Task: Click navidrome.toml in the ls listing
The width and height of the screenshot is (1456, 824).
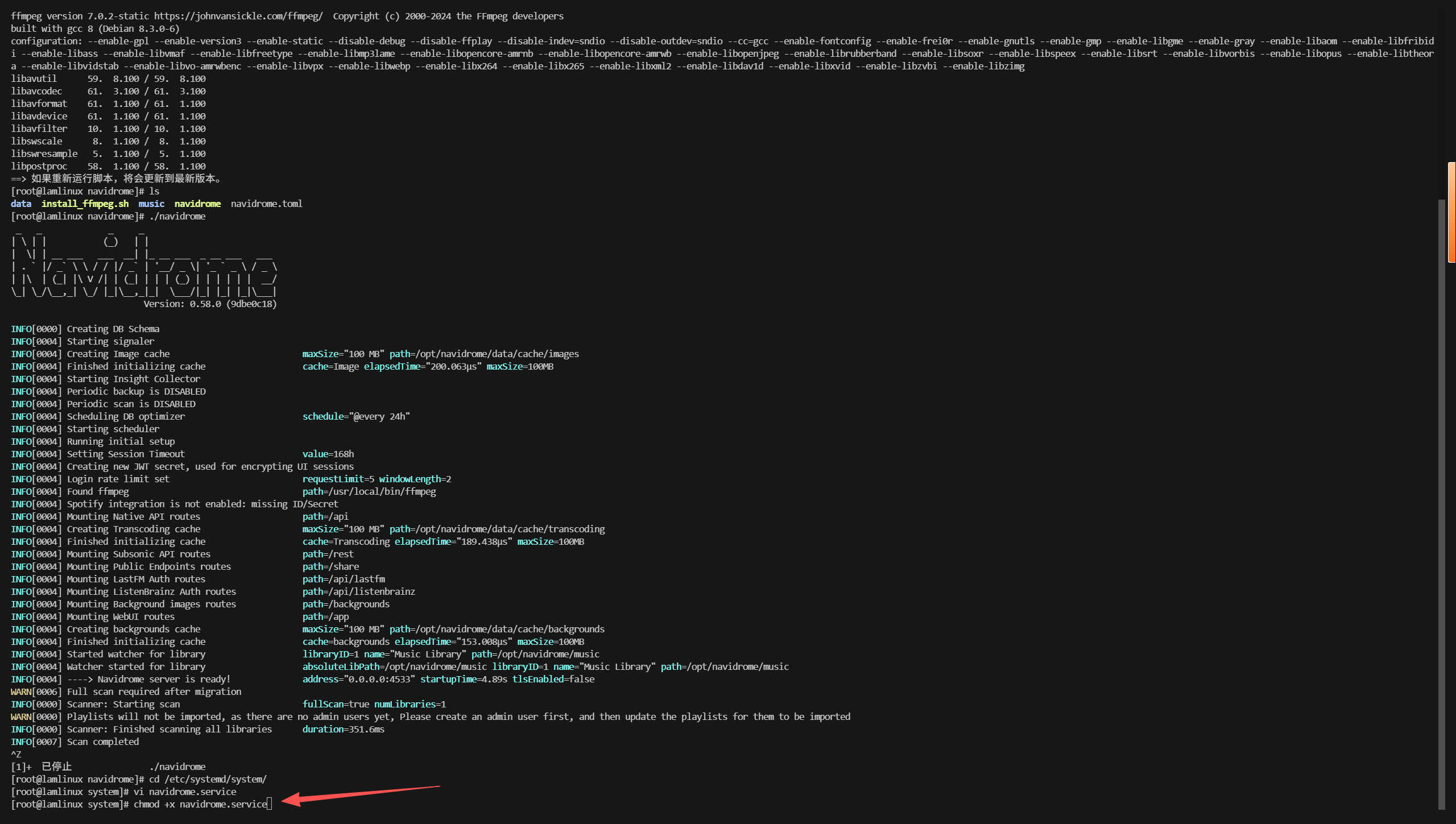Action: (x=266, y=204)
